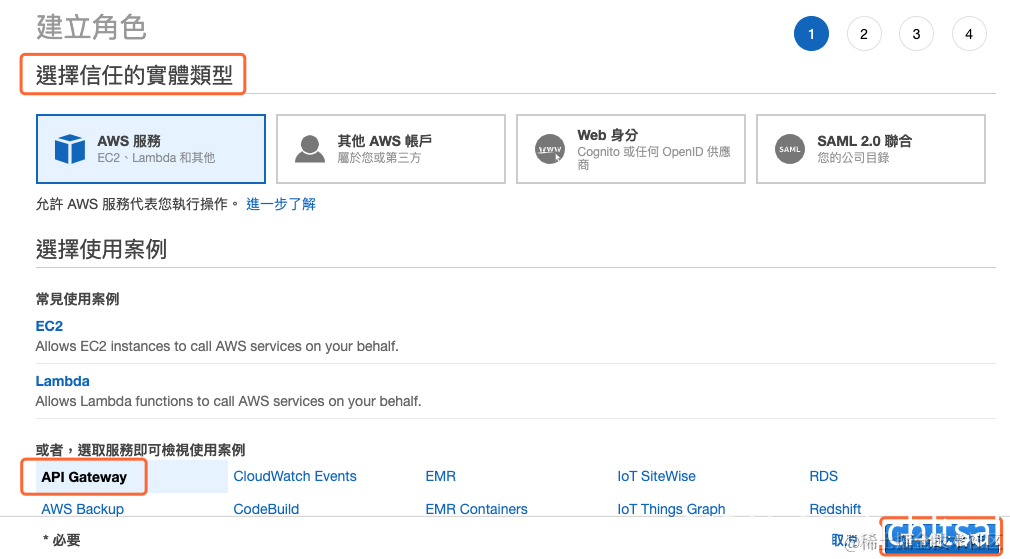This screenshot has height=559, width=1010.
Task: Open the 進一步了解 learn more link
Action: (x=281, y=204)
